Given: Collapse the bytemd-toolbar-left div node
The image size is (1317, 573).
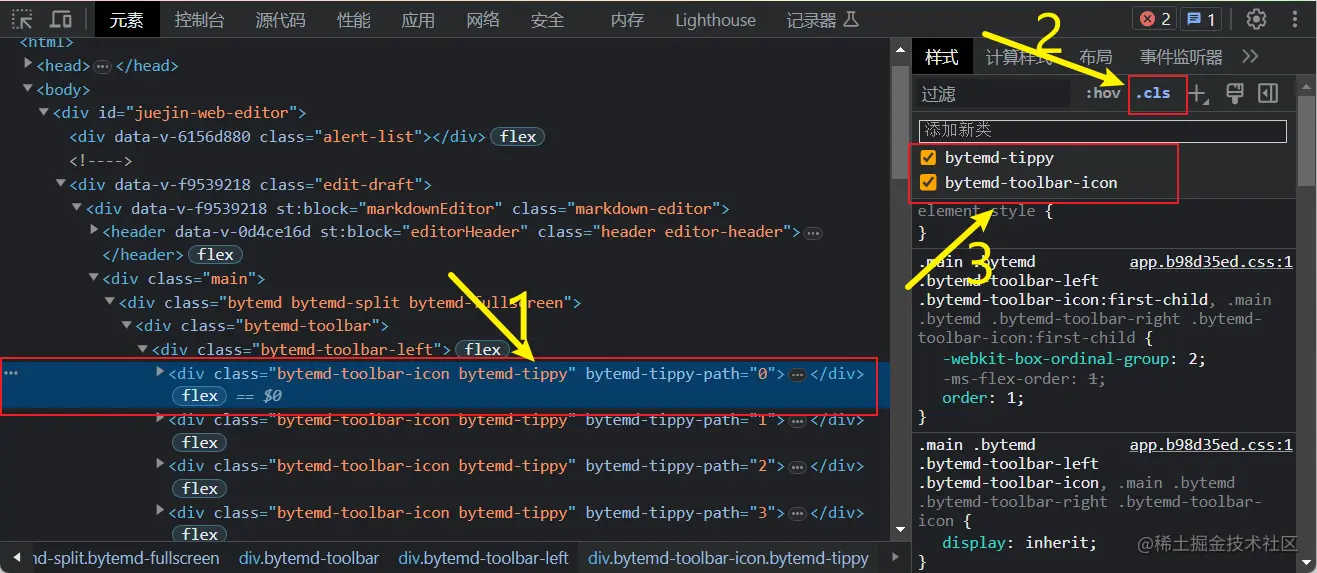Looking at the screenshot, I should (x=143, y=350).
